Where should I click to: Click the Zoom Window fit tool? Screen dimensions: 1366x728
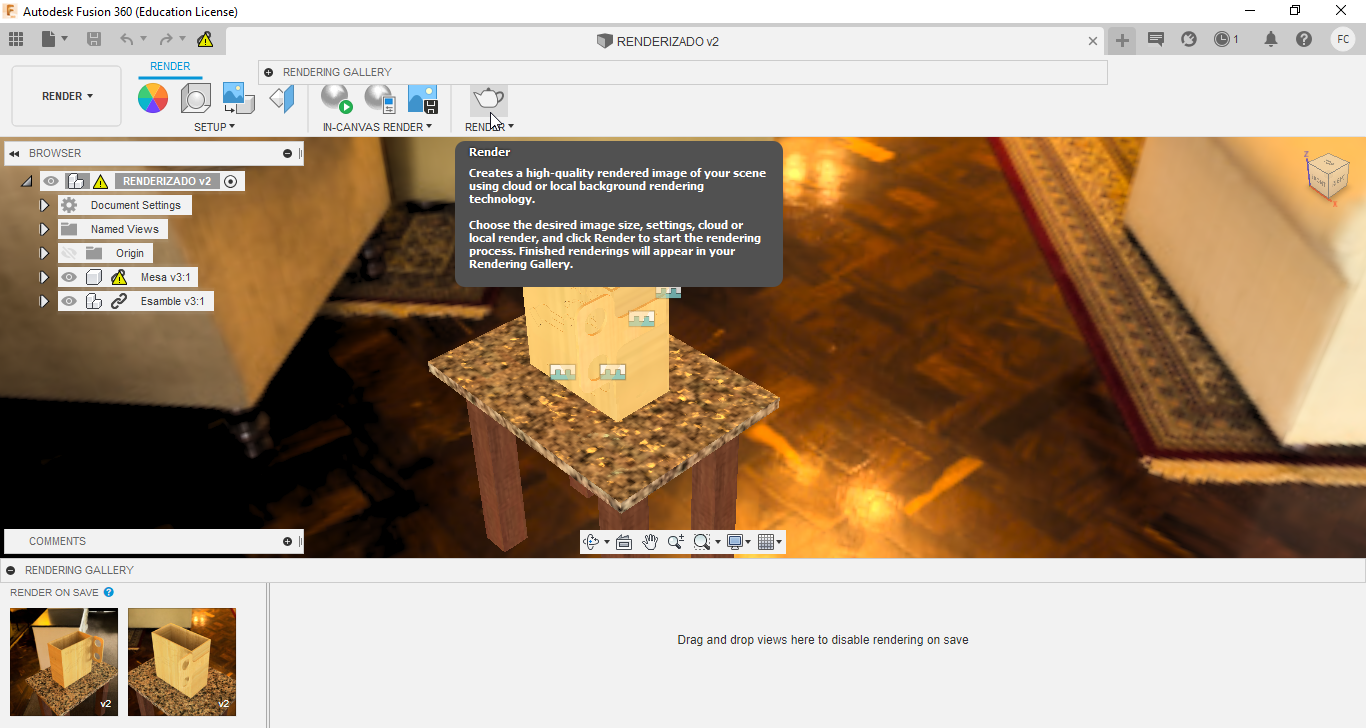pyautogui.click(x=702, y=542)
